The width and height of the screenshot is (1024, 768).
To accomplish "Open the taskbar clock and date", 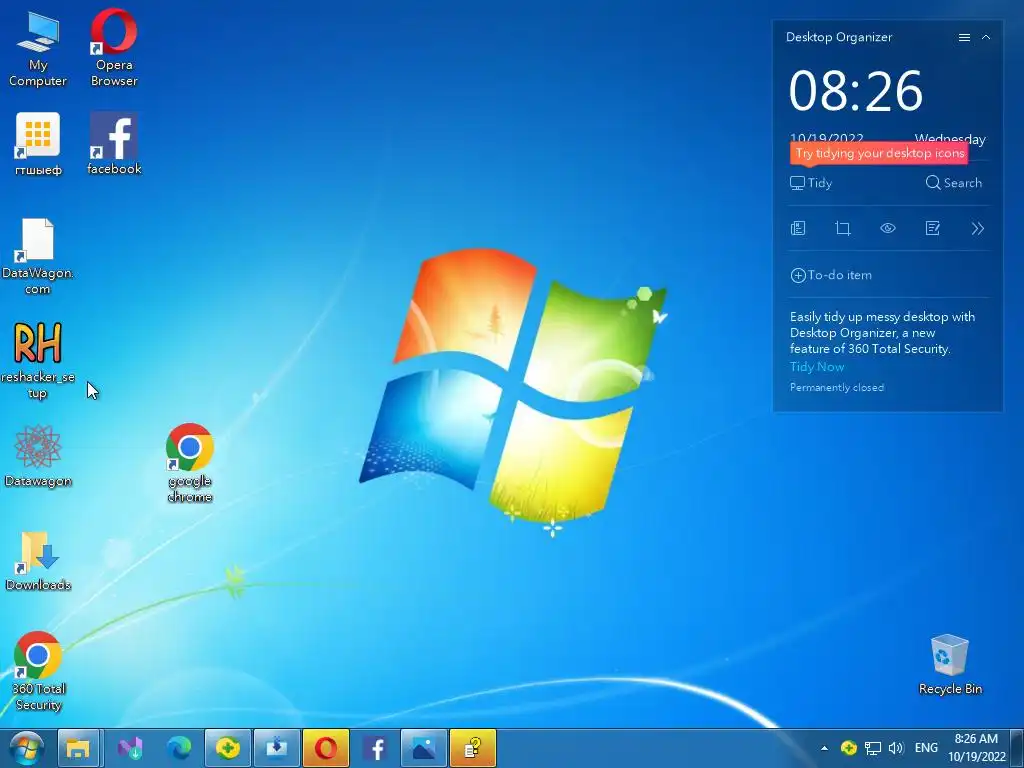I will [x=976, y=748].
